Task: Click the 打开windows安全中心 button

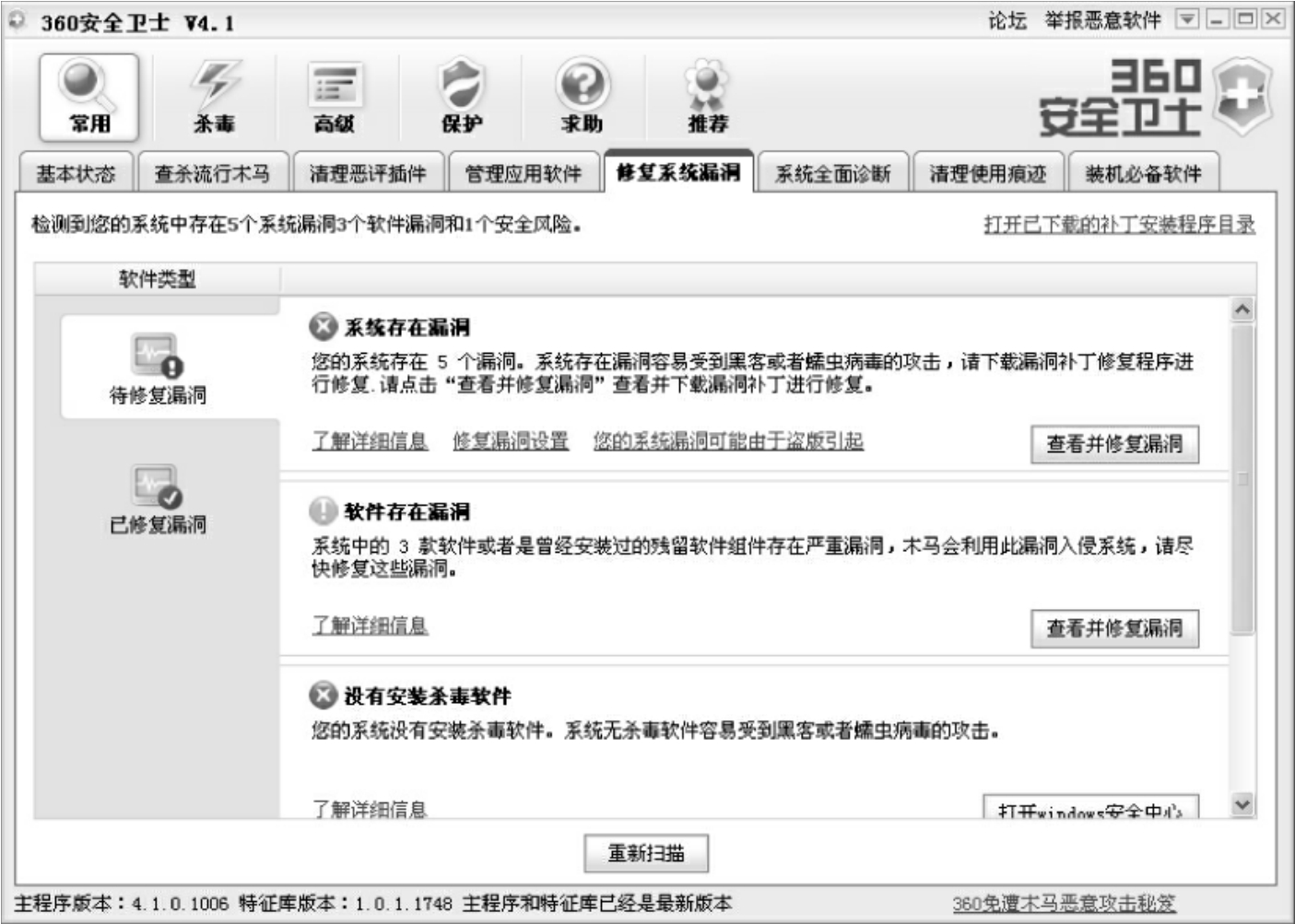Action: click(1090, 807)
